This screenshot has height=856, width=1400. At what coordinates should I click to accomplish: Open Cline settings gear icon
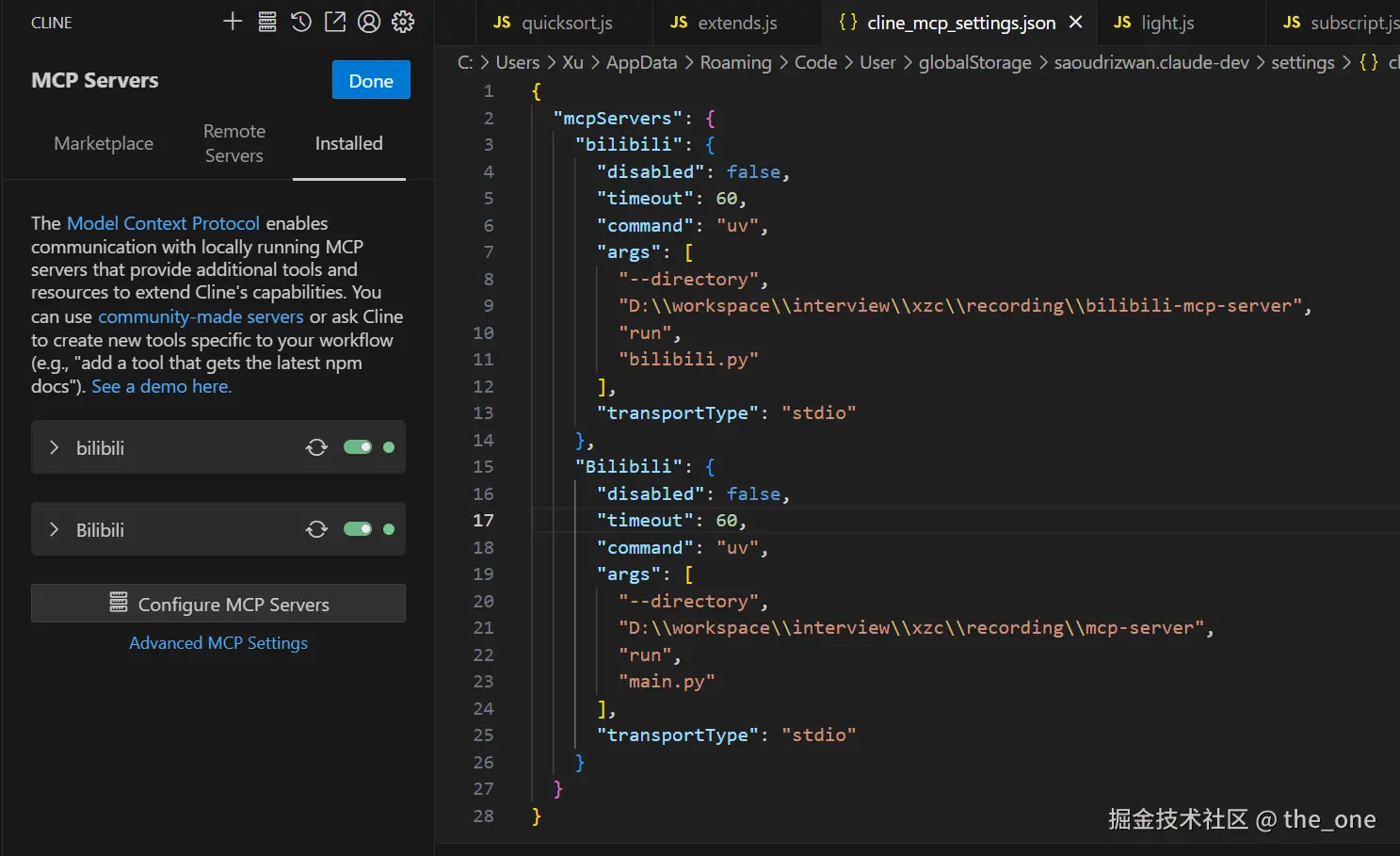tap(403, 22)
